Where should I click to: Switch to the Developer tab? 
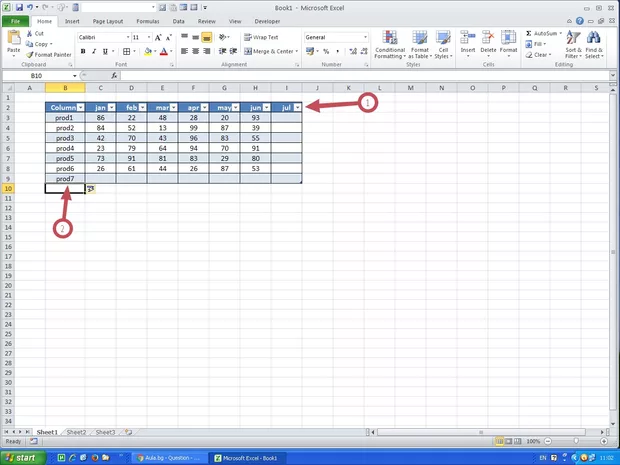[x=267, y=21]
